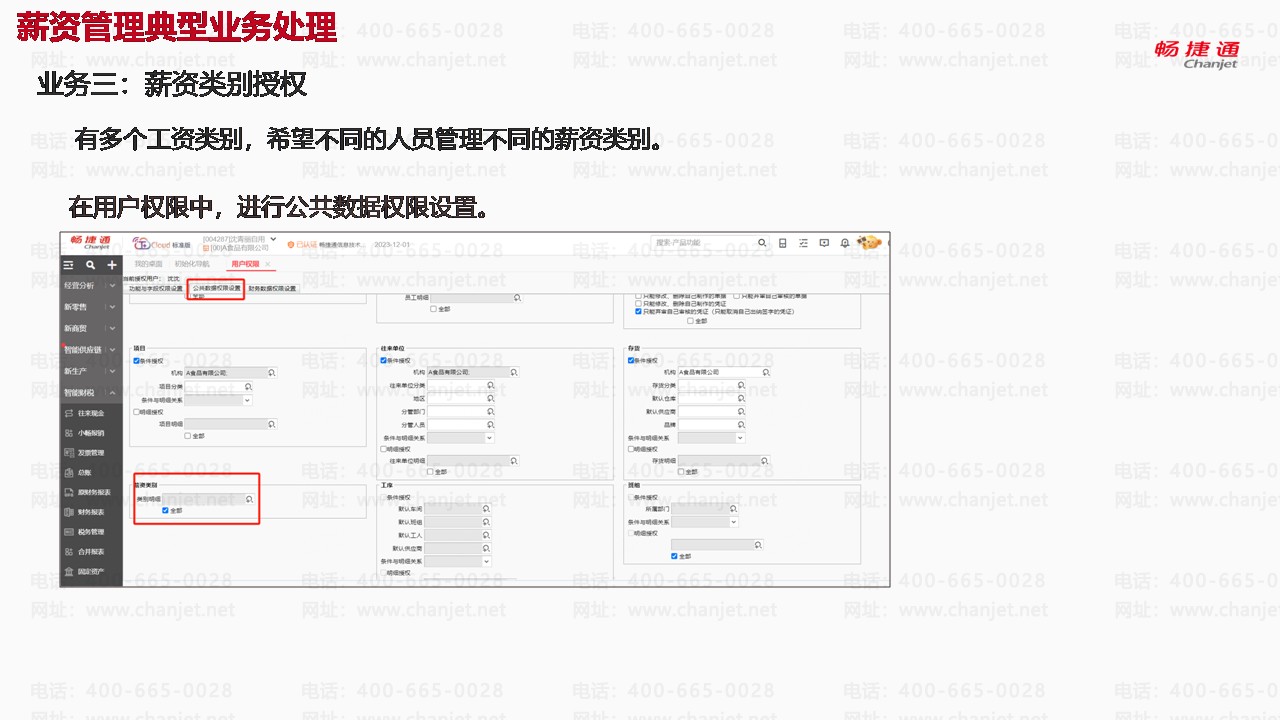Click the 已认证 certification link

point(306,244)
